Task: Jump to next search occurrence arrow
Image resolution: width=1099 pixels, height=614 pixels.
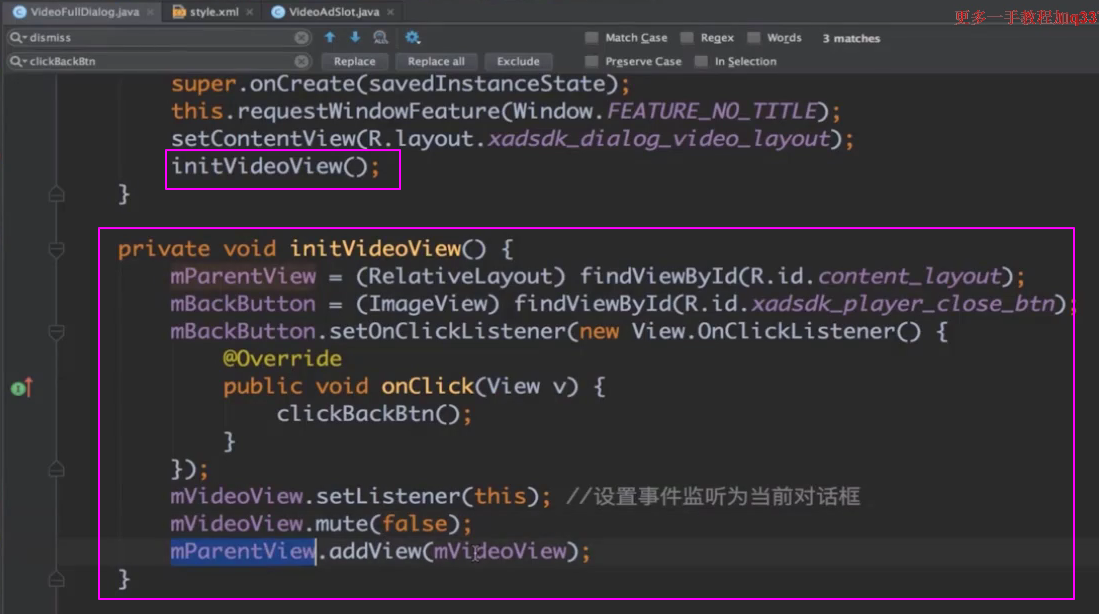Action: pos(354,38)
